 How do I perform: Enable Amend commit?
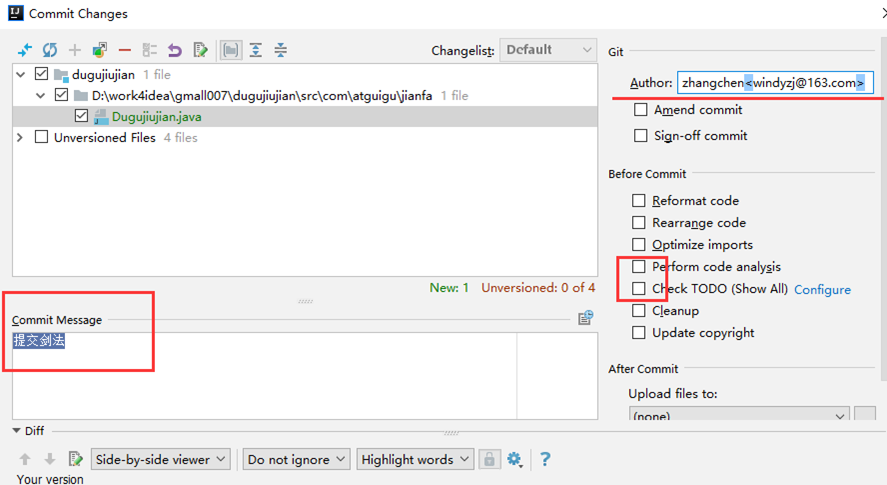(640, 109)
